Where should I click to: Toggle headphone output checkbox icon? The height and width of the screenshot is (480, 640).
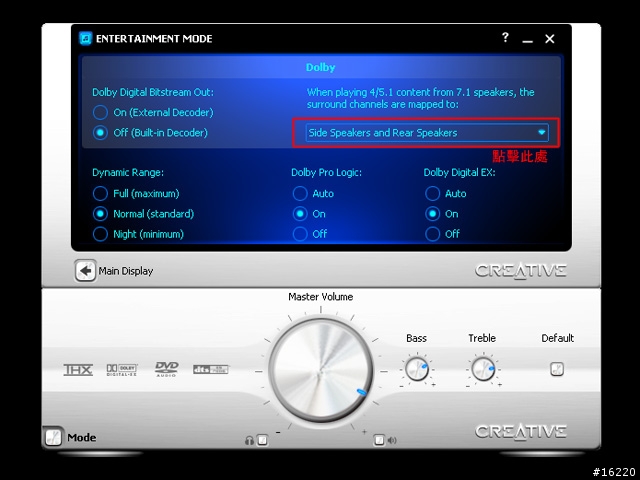(x=262, y=440)
